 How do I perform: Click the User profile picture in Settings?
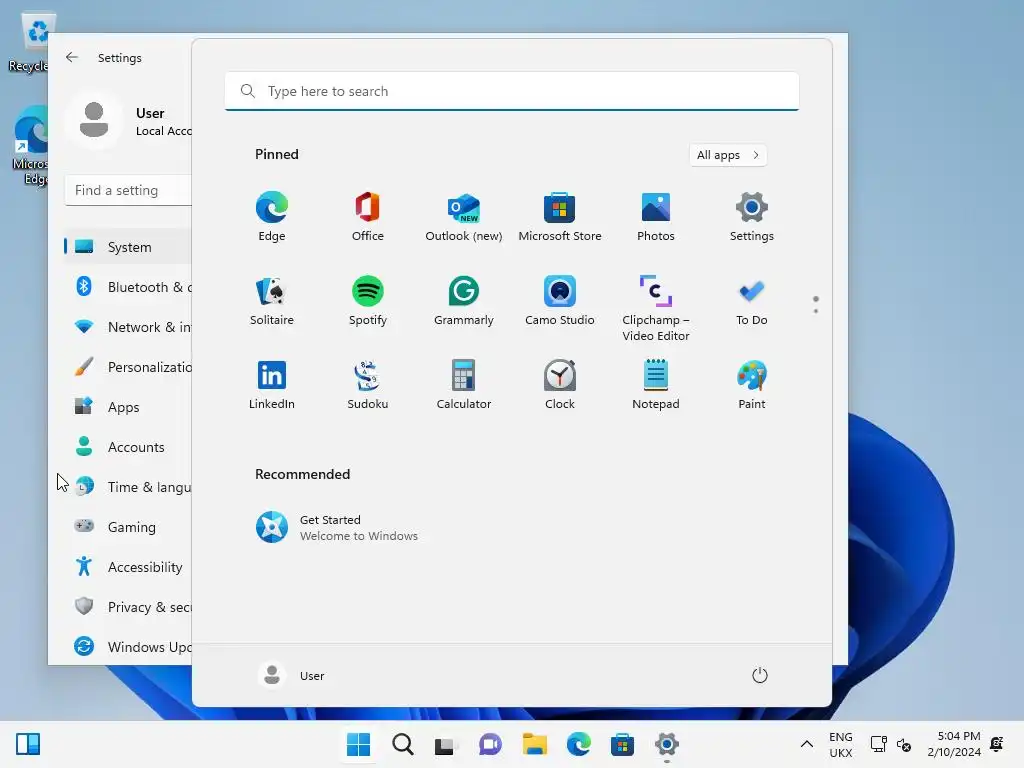[94, 120]
